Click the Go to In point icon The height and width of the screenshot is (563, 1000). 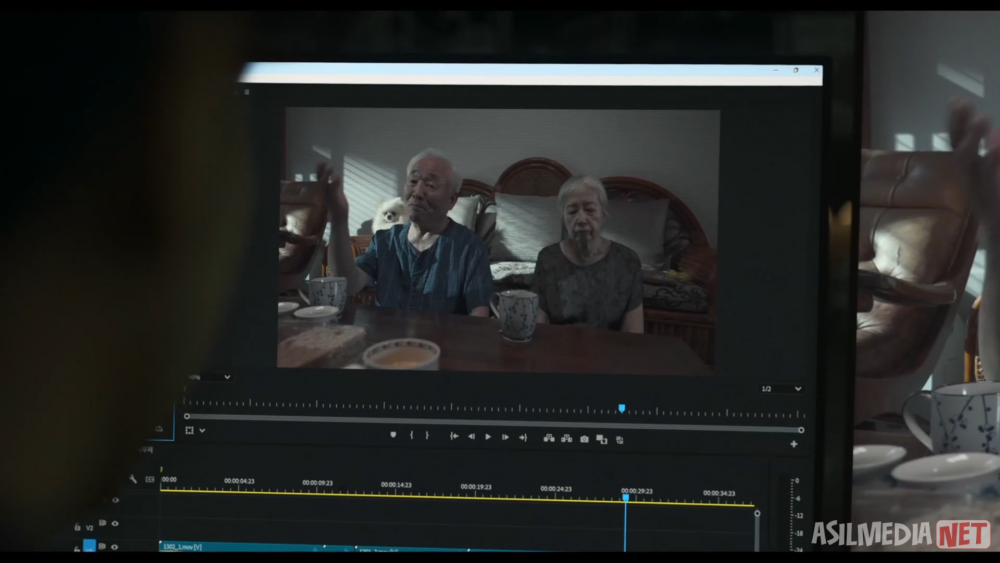pyautogui.click(x=454, y=436)
